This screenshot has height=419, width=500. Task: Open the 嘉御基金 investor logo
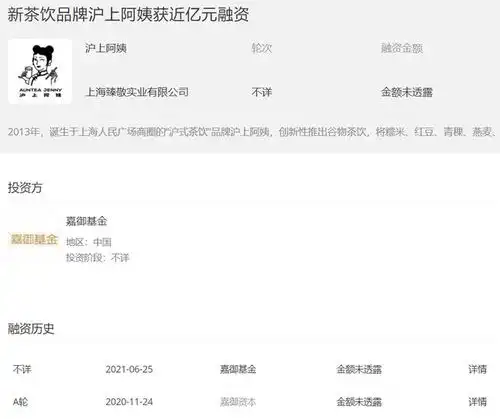[34, 239]
